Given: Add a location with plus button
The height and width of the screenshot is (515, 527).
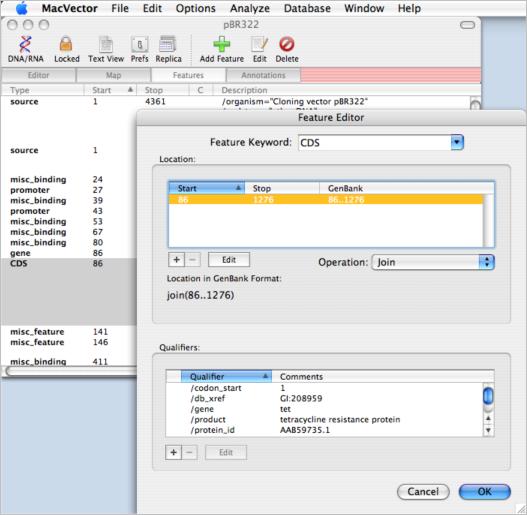Looking at the screenshot, I should click(x=176, y=260).
